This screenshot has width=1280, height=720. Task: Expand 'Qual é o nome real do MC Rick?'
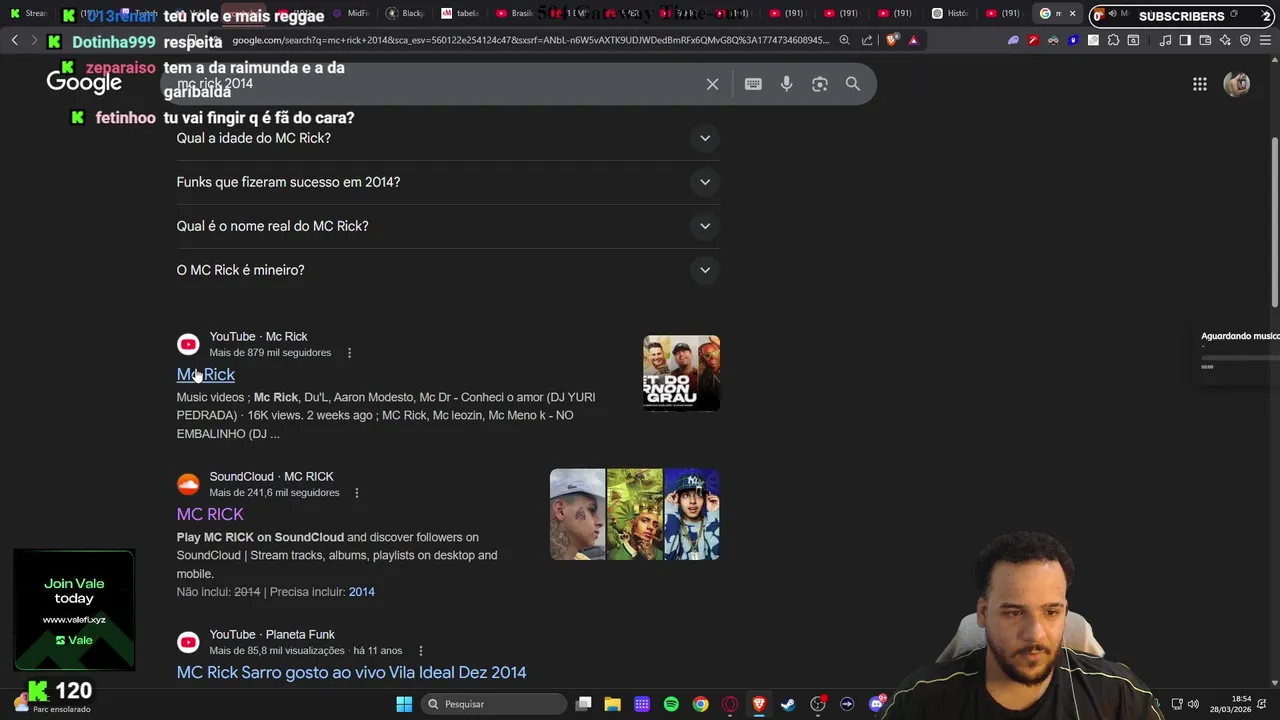point(448,226)
